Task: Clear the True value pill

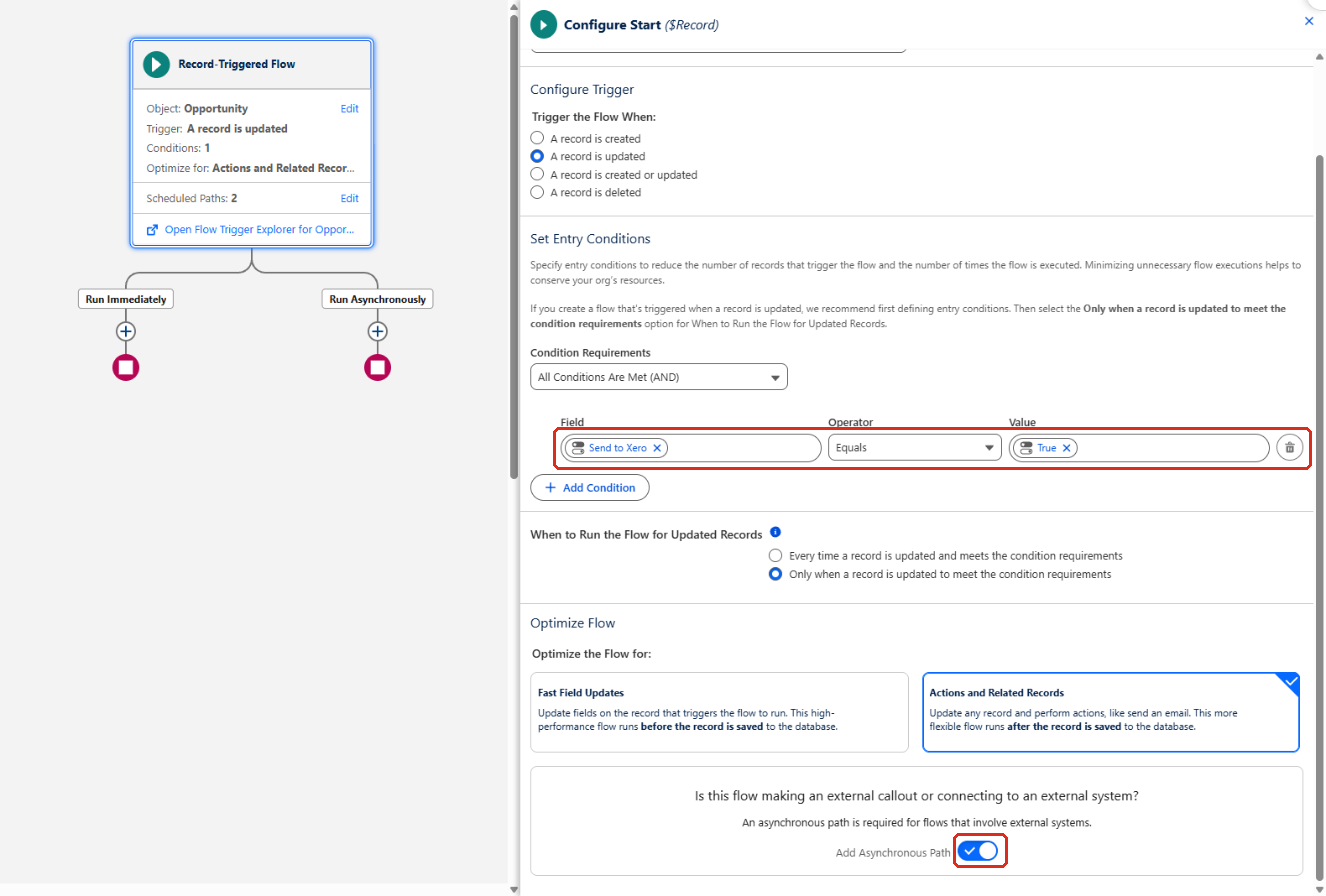Action: click(x=1067, y=448)
